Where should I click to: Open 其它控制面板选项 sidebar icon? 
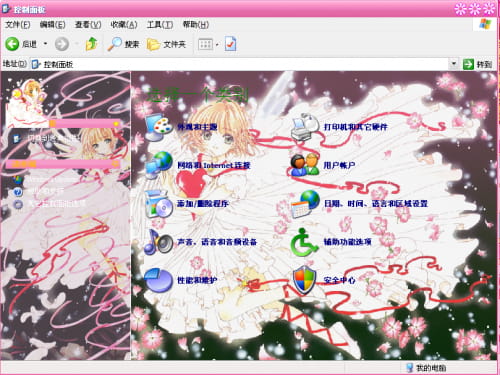point(17,204)
